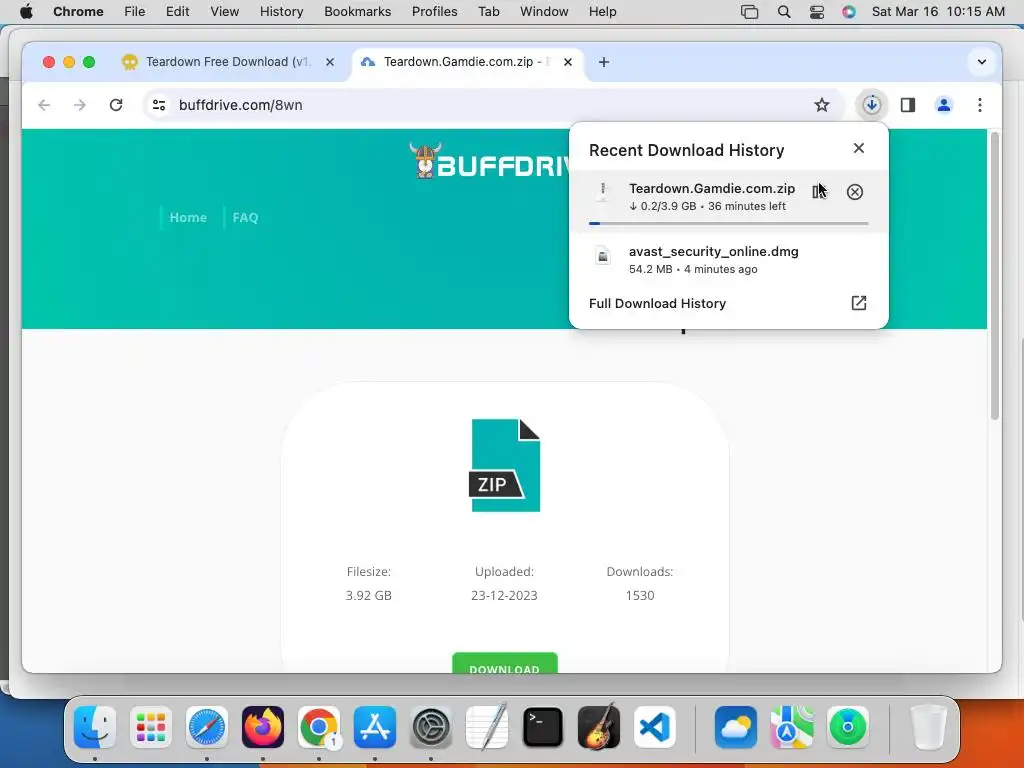
Task: Open the Window menu
Action: pos(543,12)
